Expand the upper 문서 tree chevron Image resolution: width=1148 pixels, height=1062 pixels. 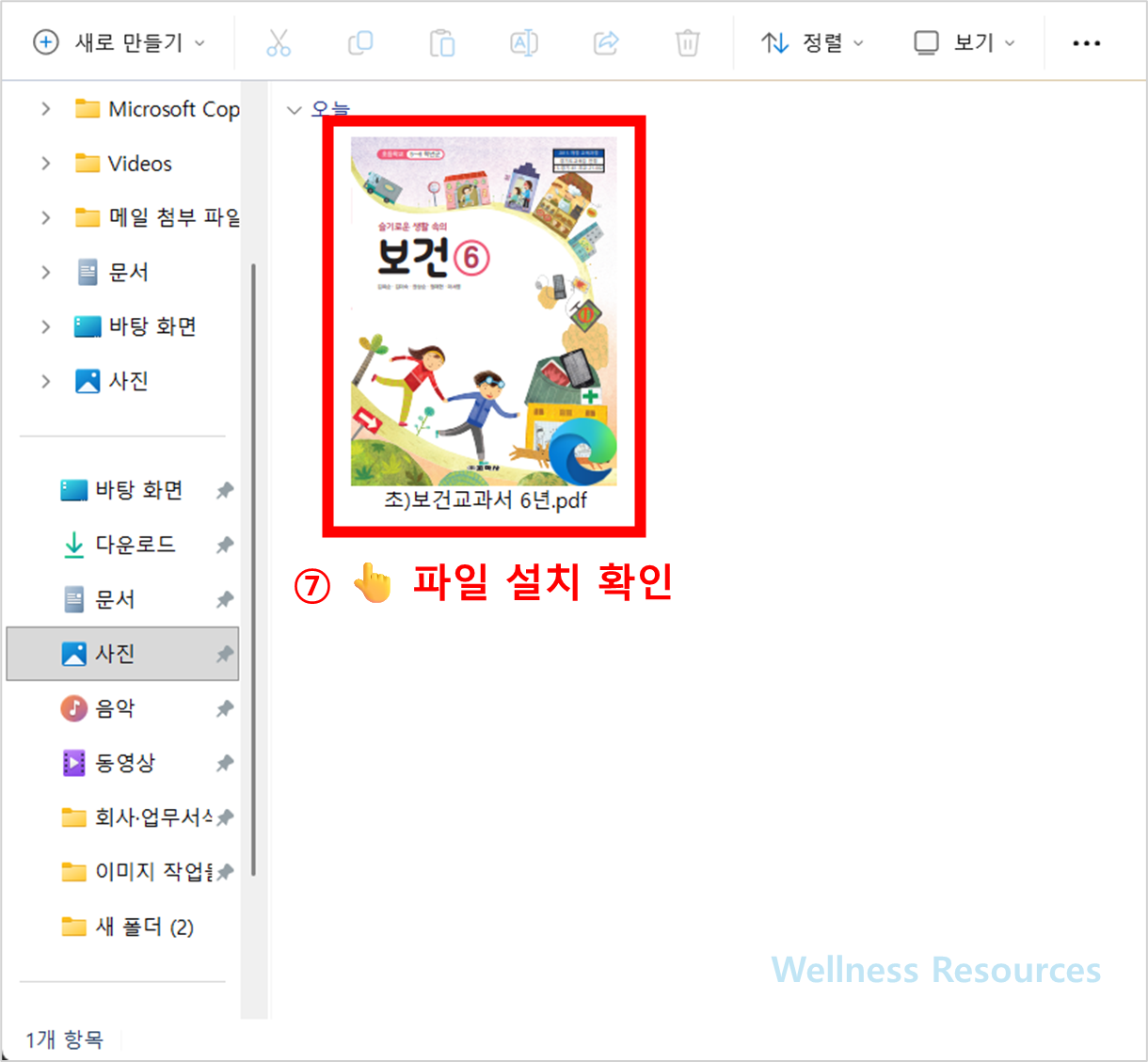pos(46,273)
